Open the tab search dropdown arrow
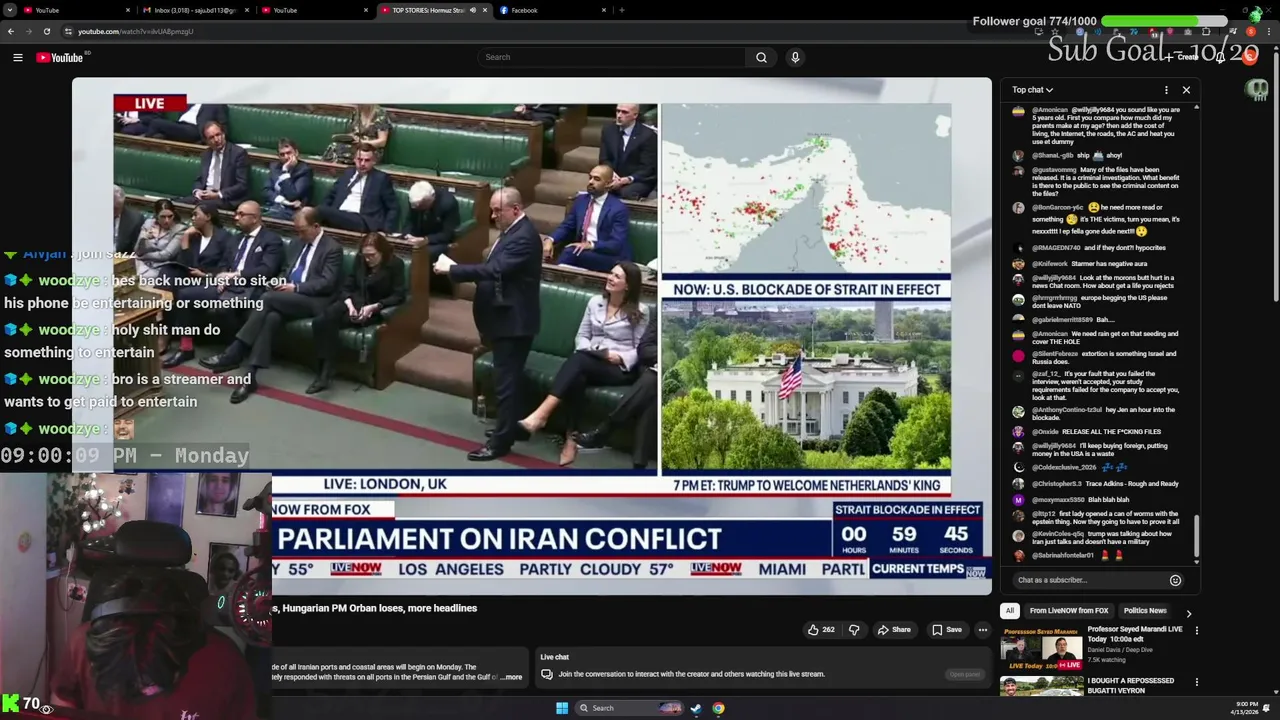Screen dimensions: 1280x720 [9, 10]
